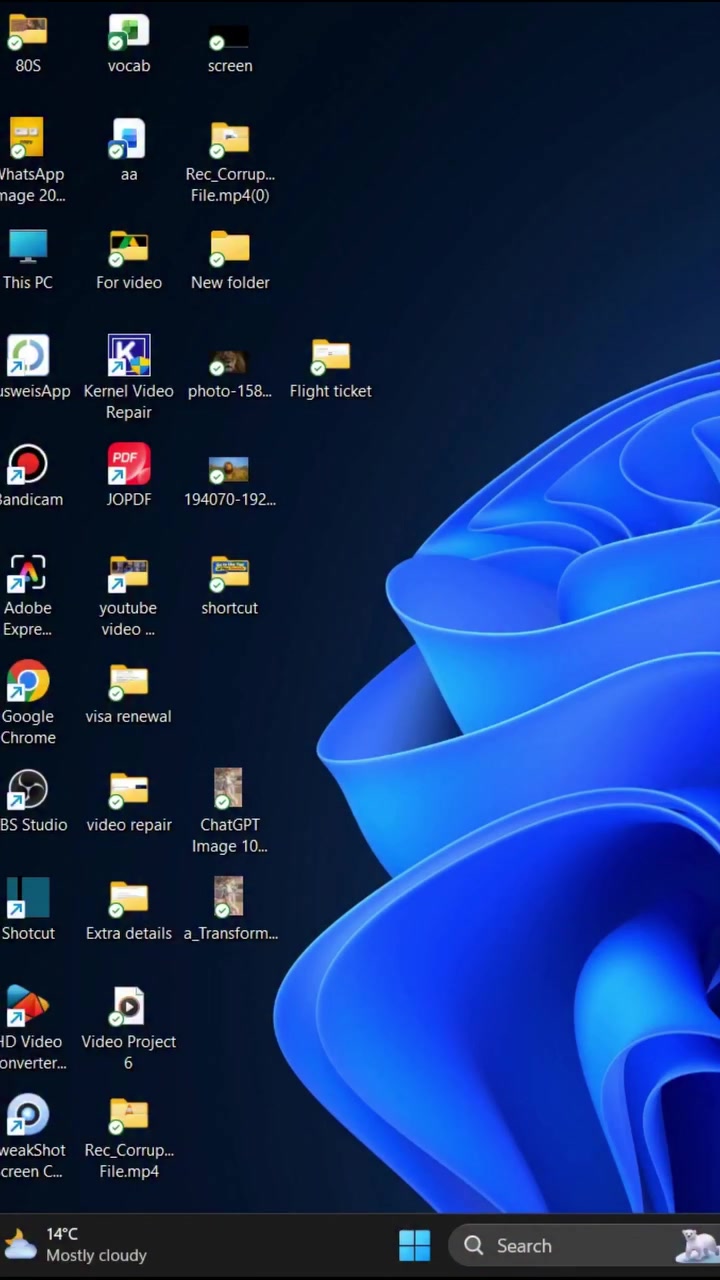
Task: Select the Adobe Express shortcut icon
Action: 27,573
